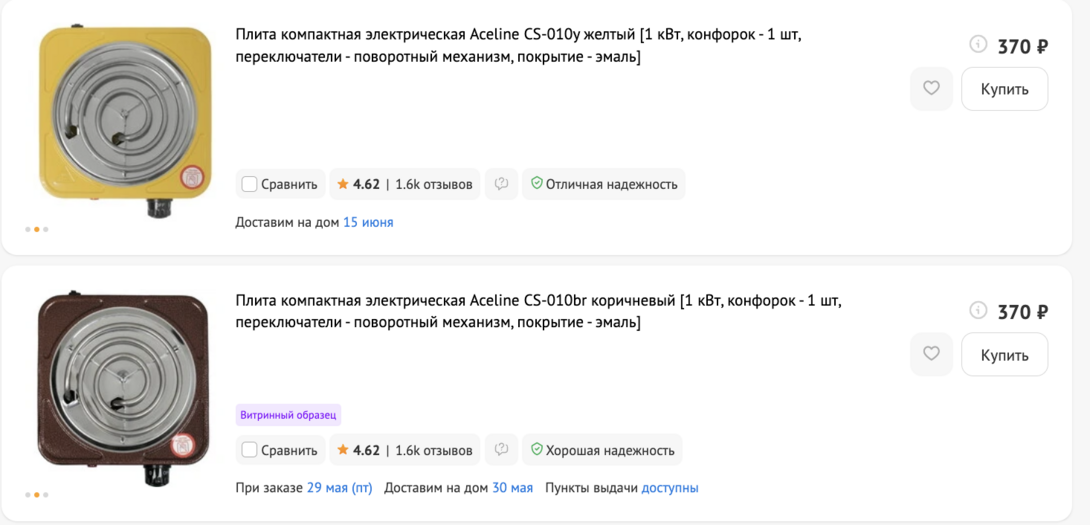
Task: Click delivery date 15 июня
Action: click(x=368, y=223)
